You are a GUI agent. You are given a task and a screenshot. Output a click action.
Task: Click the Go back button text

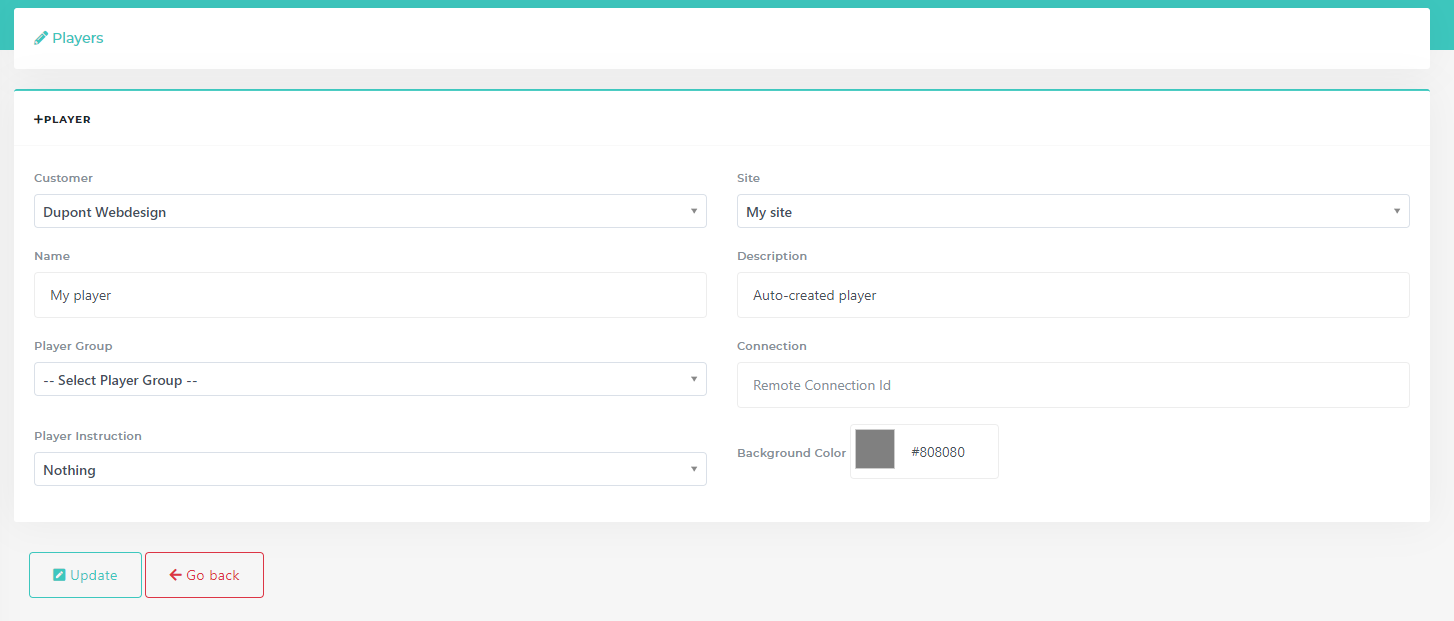pos(213,575)
